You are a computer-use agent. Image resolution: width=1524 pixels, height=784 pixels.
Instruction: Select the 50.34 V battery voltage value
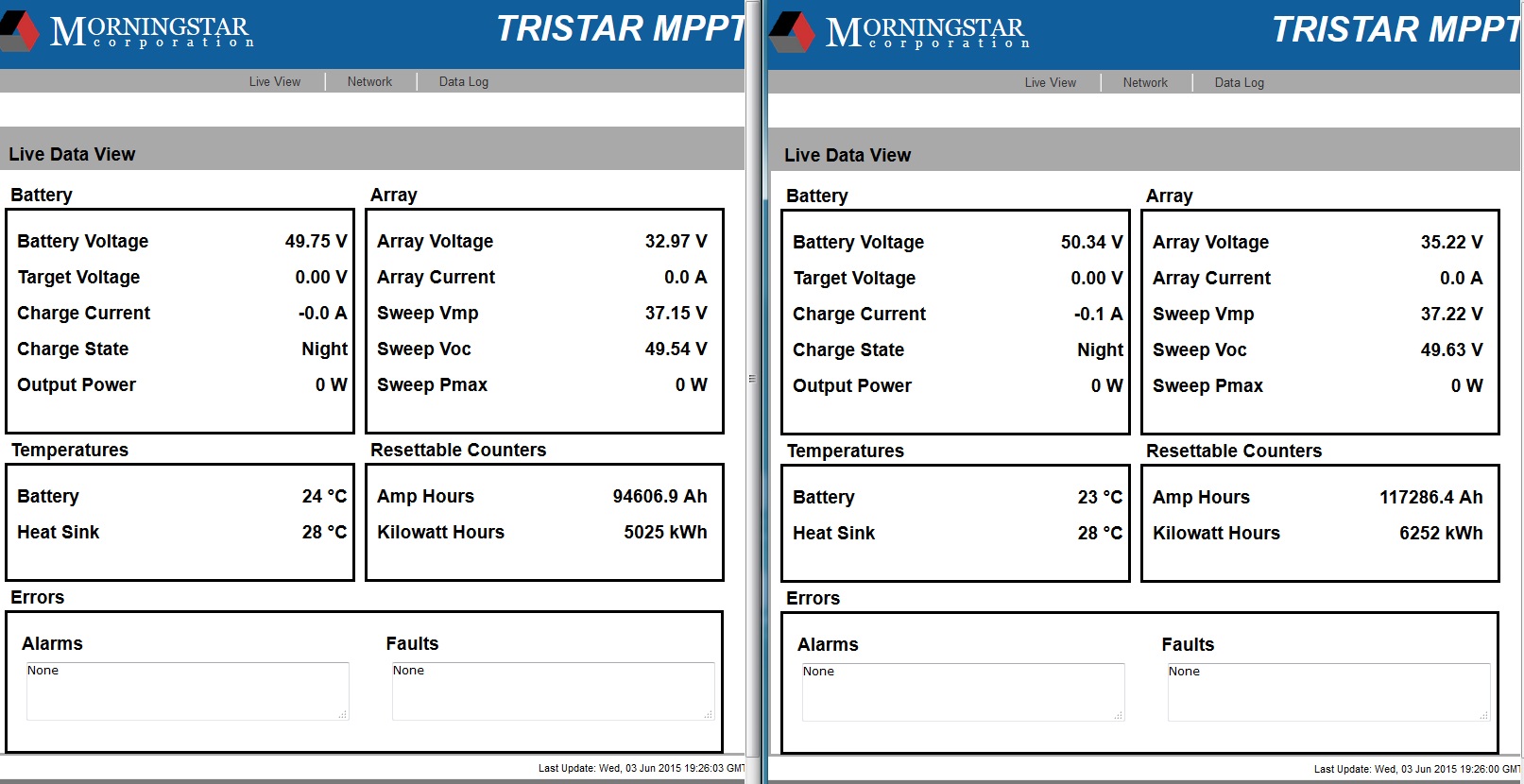click(1092, 242)
